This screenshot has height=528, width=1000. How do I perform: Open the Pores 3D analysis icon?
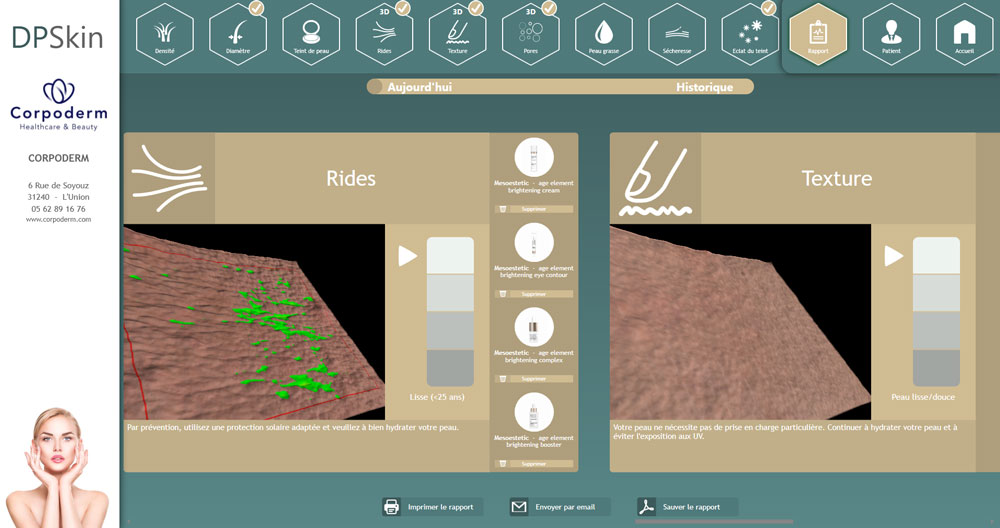(x=530, y=34)
